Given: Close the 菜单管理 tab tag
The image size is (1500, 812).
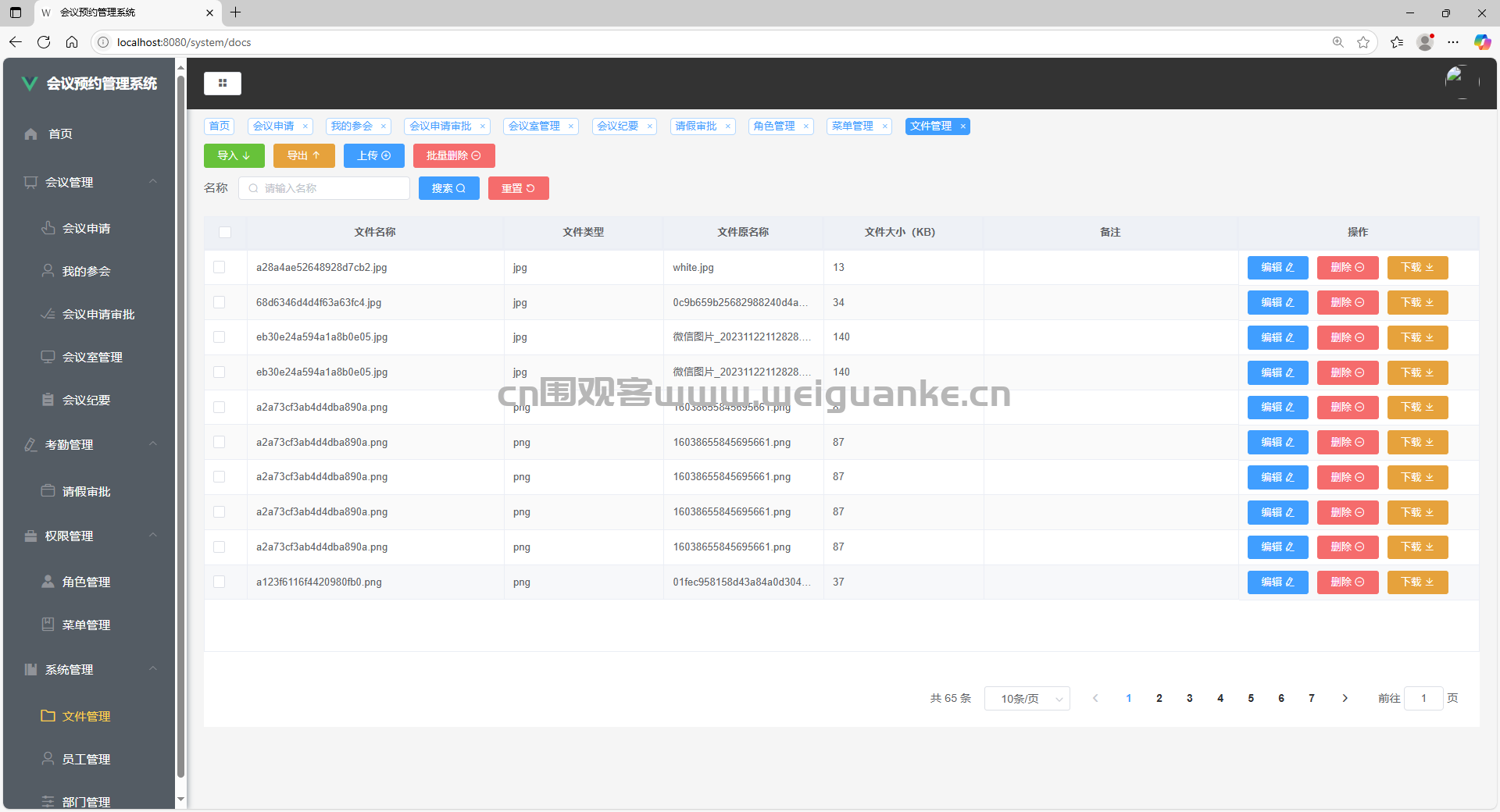Looking at the screenshot, I should (x=884, y=126).
